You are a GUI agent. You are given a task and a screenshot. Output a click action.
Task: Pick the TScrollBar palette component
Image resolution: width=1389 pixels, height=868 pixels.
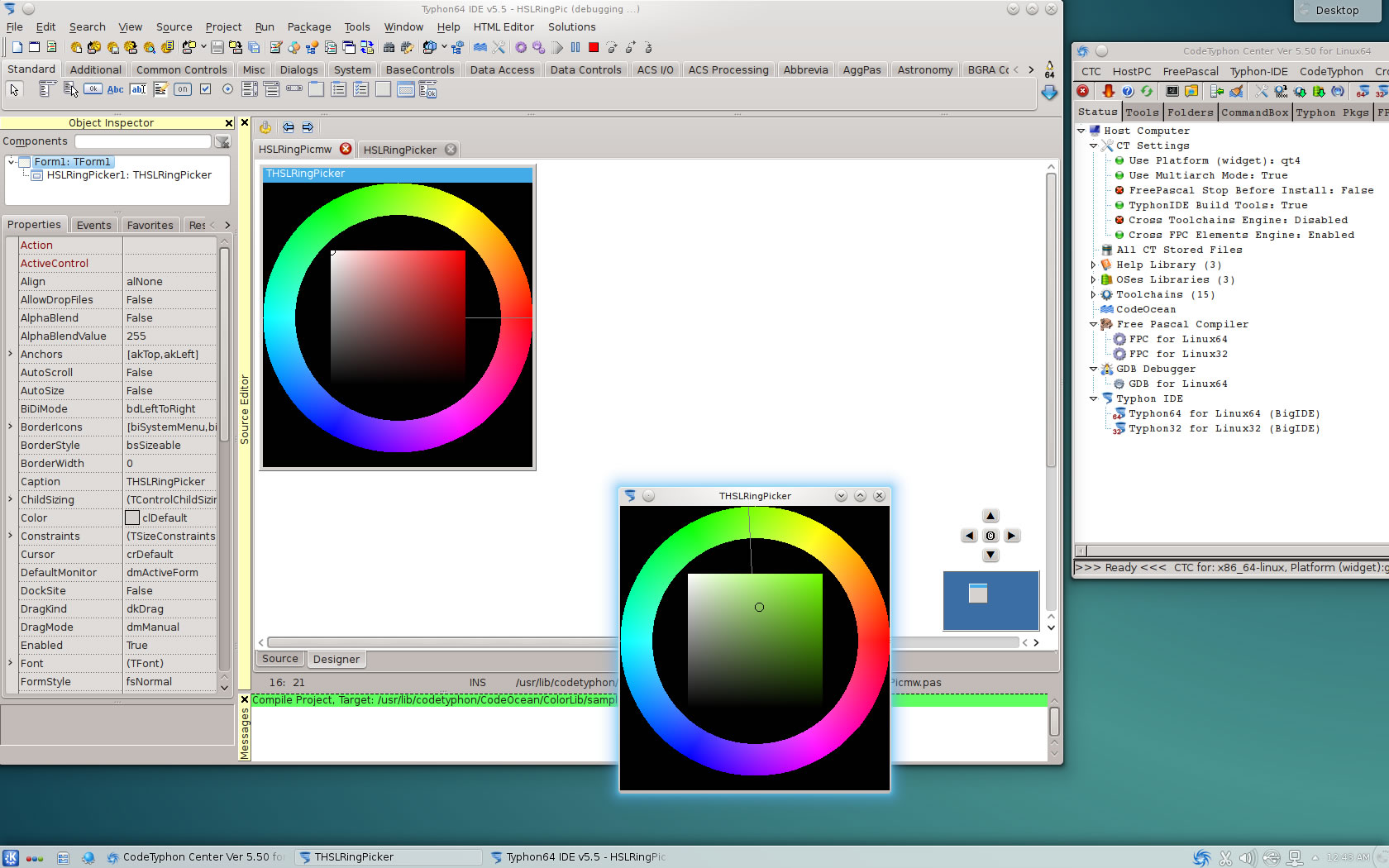point(294,89)
